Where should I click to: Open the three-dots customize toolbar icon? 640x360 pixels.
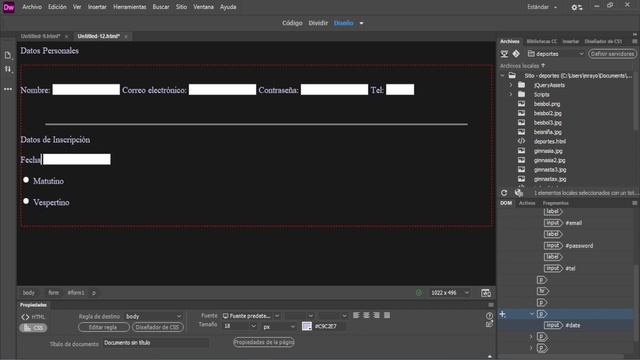point(8,89)
